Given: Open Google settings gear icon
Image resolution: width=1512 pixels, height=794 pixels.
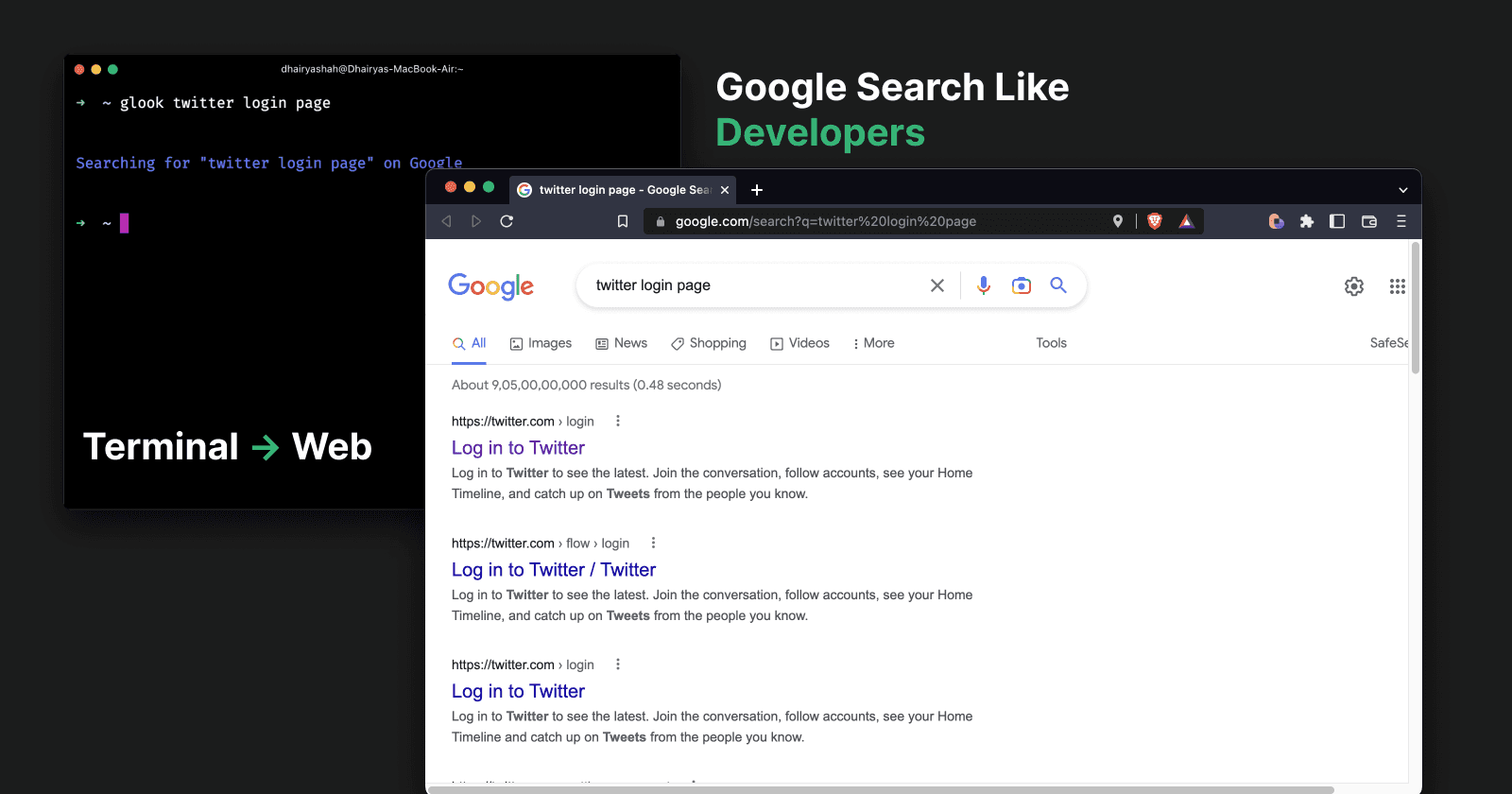Looking at the screenshot, I should click(x=1354, y=286).
